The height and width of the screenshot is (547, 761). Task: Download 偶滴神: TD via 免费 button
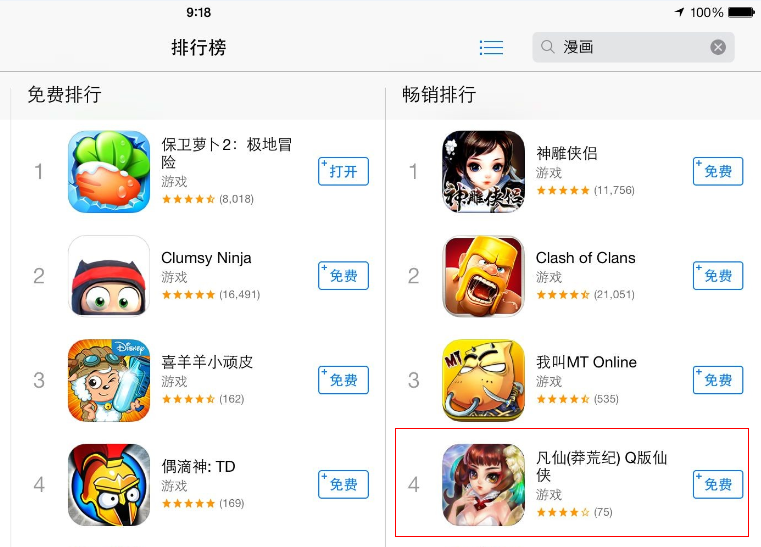click(343, 484)
